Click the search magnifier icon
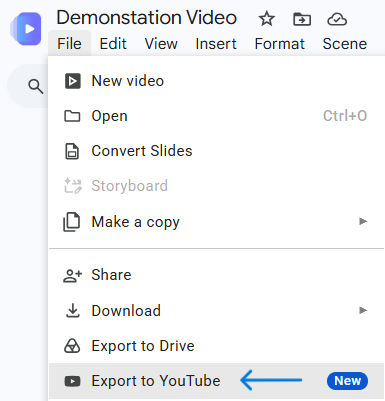 (36, 87)
